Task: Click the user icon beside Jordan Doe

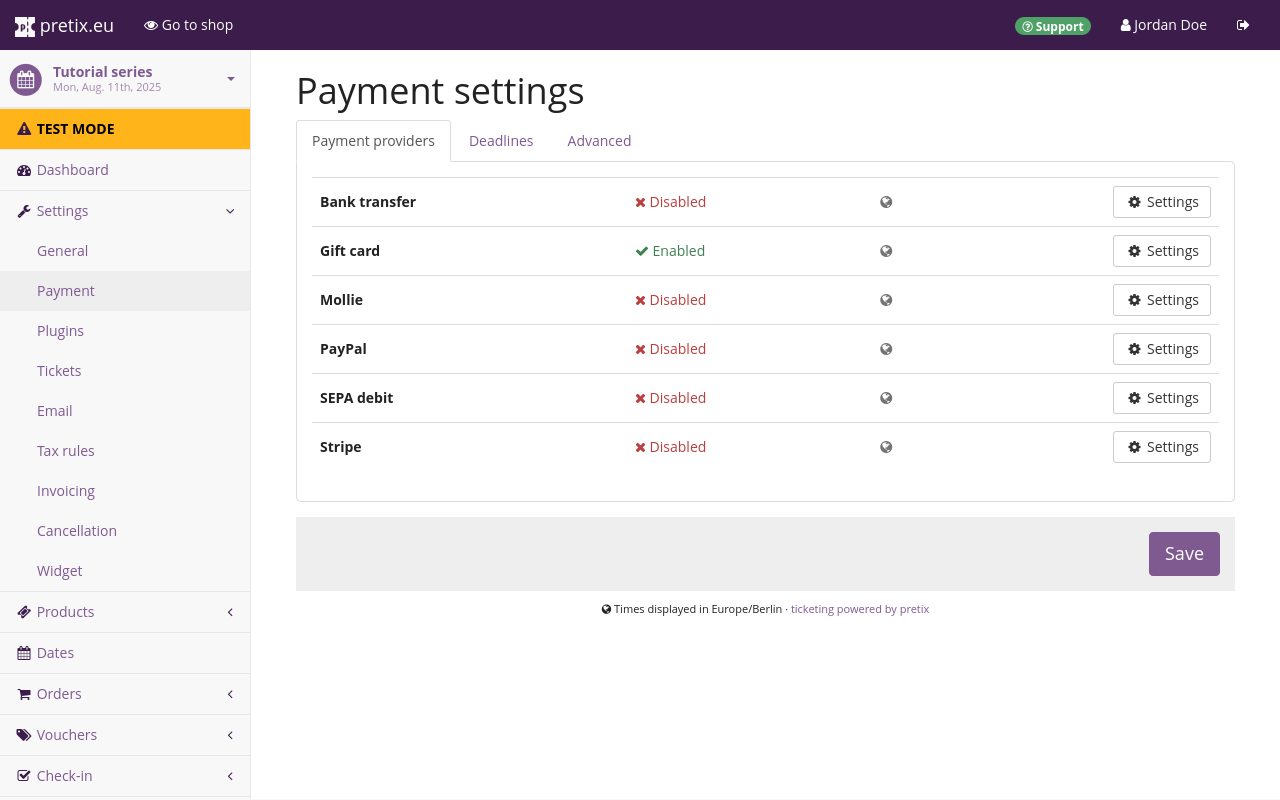Action: [1125, 25]
